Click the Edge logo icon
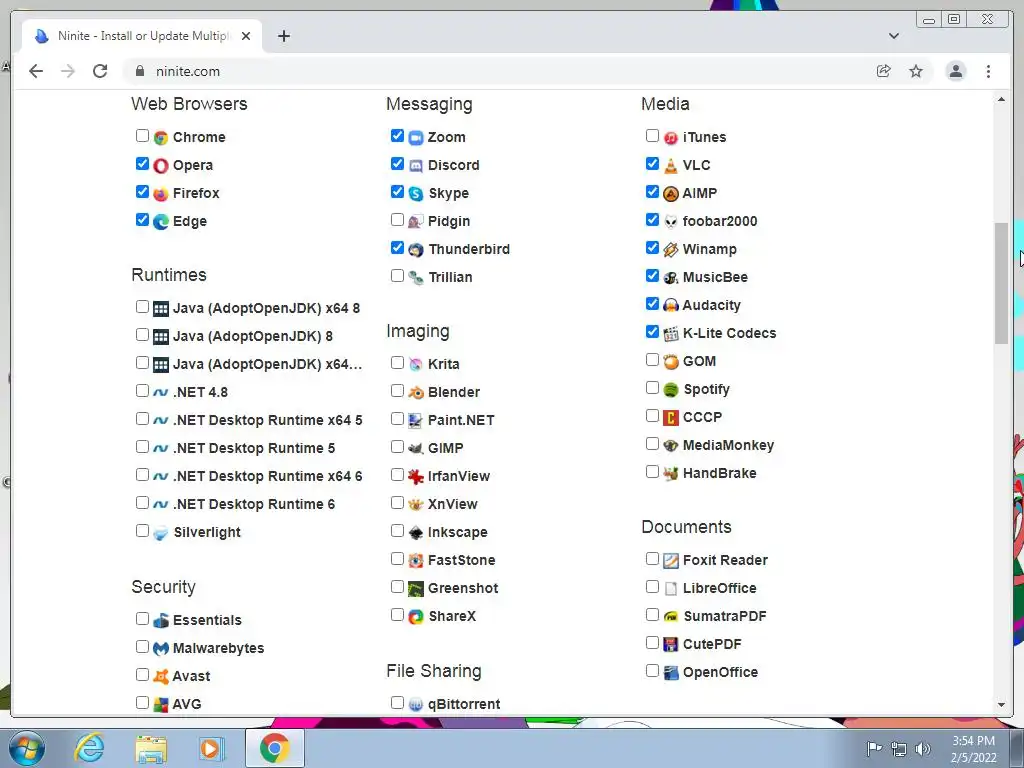The image size is (1024, 768). point(161,222)
